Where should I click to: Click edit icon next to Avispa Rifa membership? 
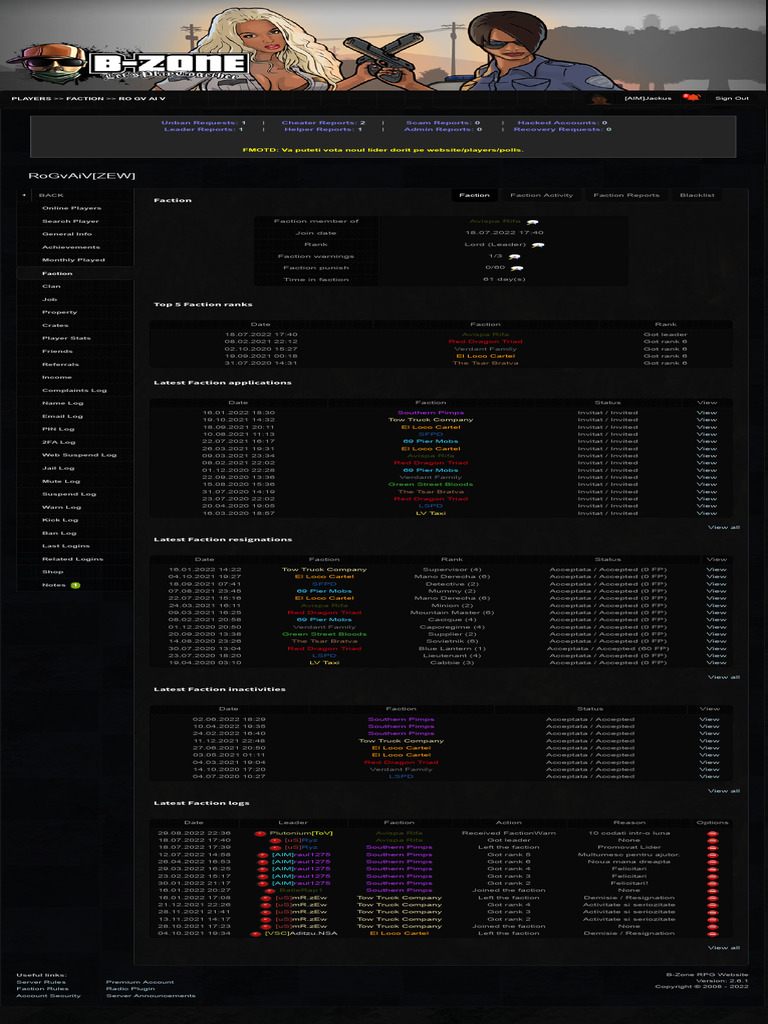(532, 222)
